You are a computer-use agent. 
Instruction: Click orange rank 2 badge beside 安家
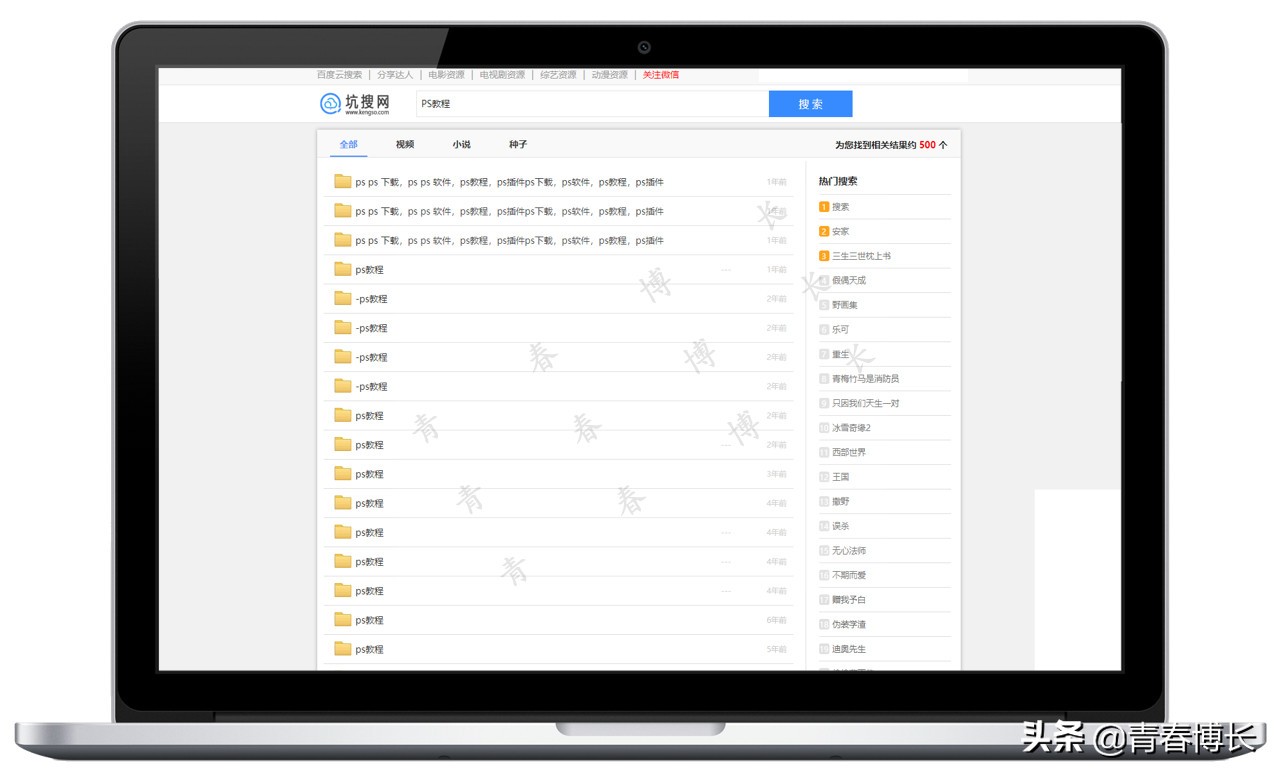pyautogui.click(x=824, y=231)
